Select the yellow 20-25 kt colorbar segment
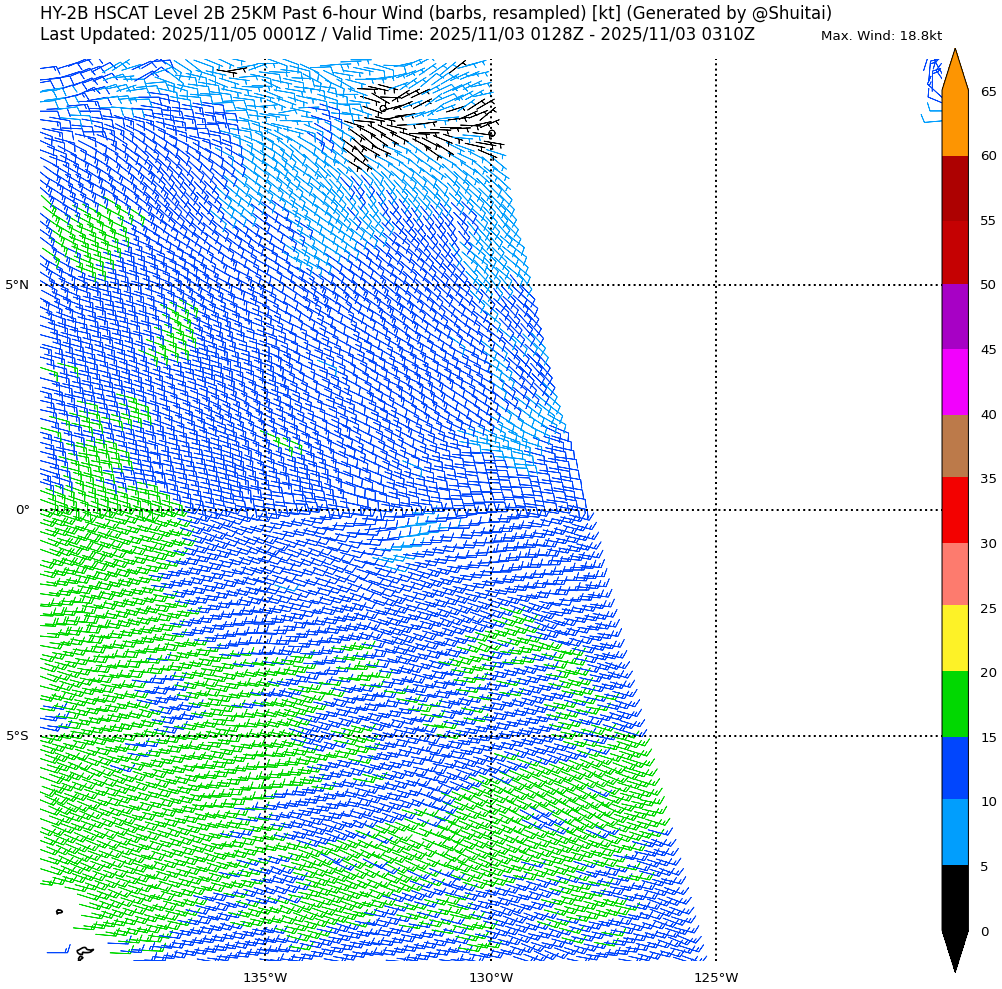 954,638
